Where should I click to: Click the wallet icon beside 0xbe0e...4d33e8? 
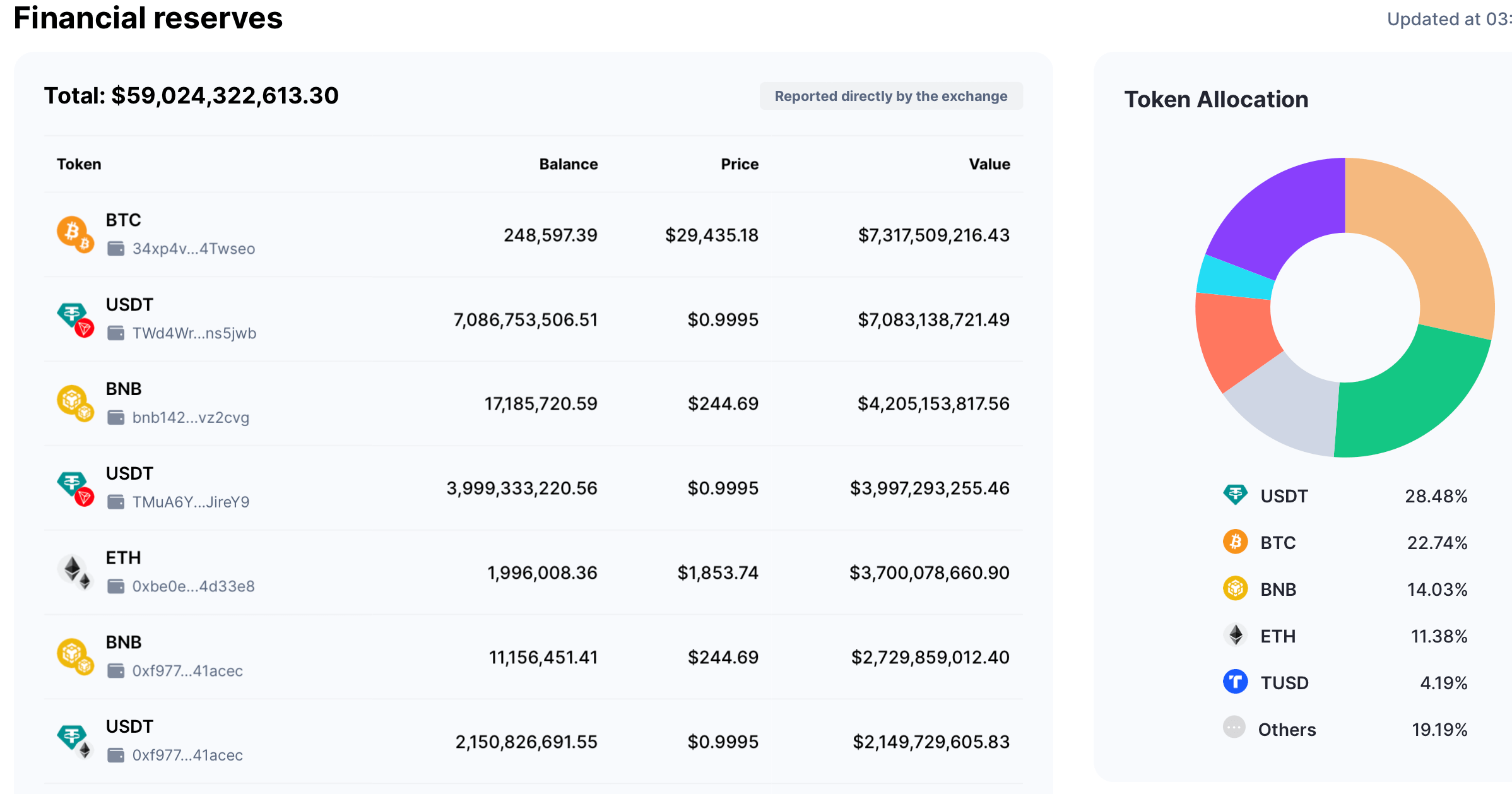(115, 586)
